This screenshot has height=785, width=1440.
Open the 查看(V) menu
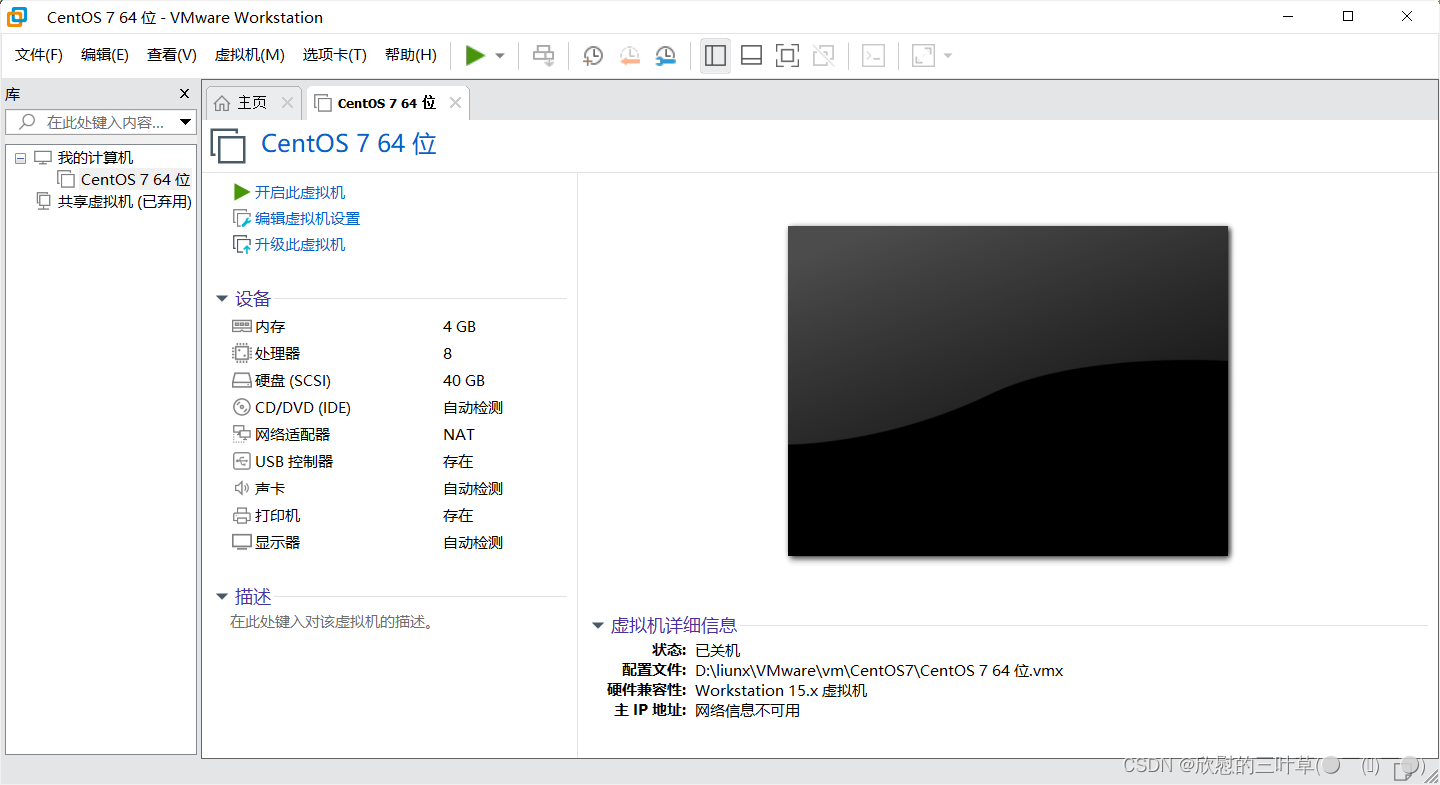click(x=172, y=55)
